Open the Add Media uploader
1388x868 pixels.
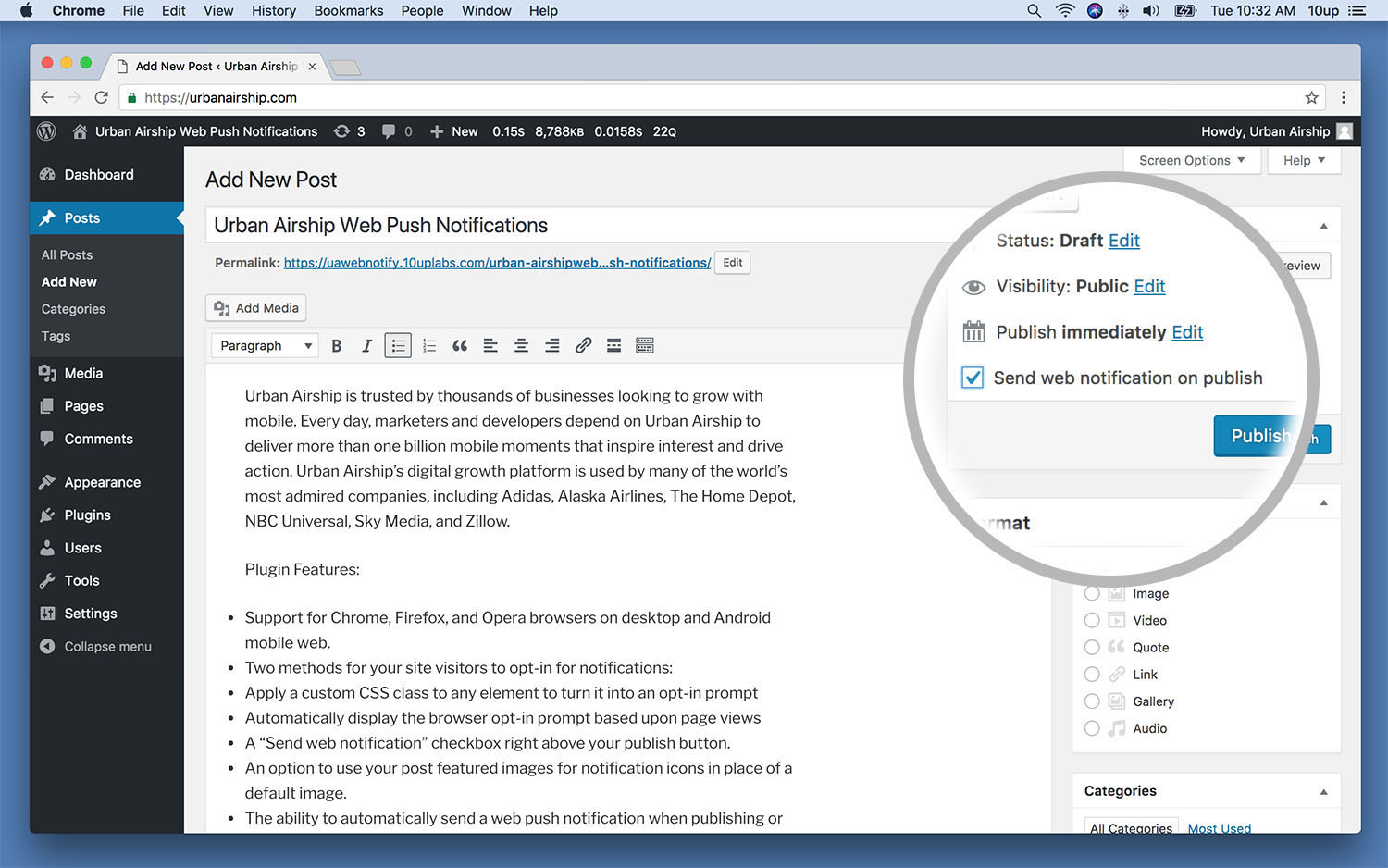tap(255, 307)
